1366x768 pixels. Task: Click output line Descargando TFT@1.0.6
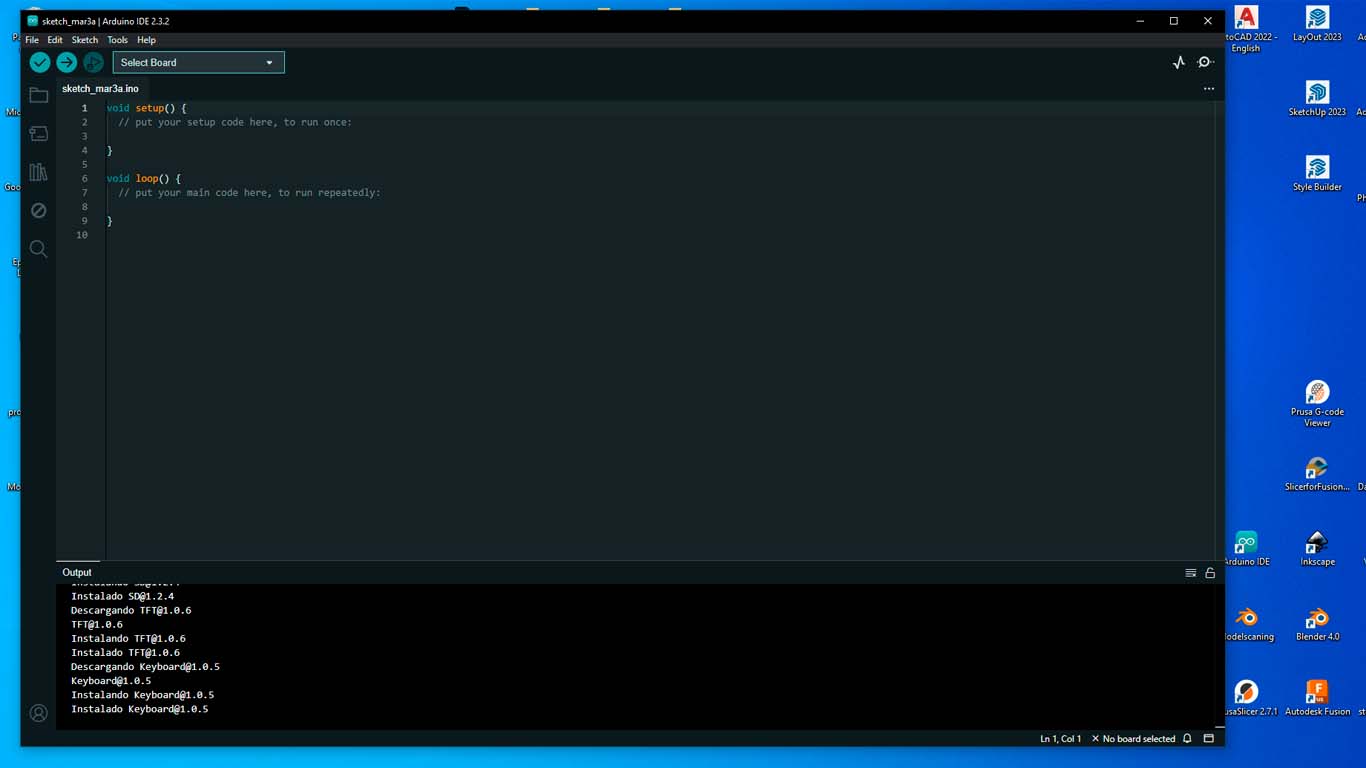pyautogui.click(x=131, y=610)
